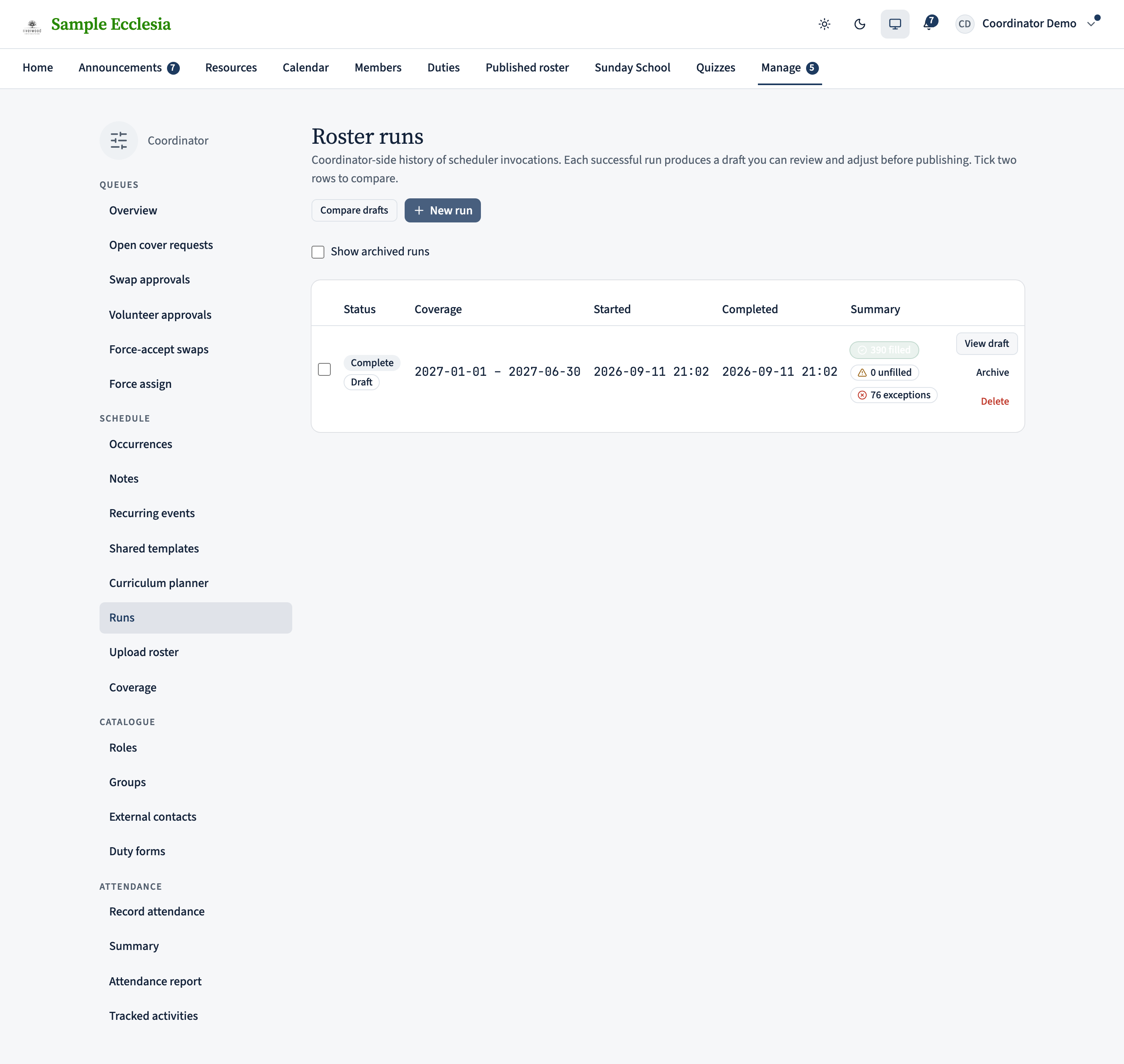The width and height of the screenshot is (1124, 1064).
Task: Go to the Home tab
Action: [x=37, y=67]
